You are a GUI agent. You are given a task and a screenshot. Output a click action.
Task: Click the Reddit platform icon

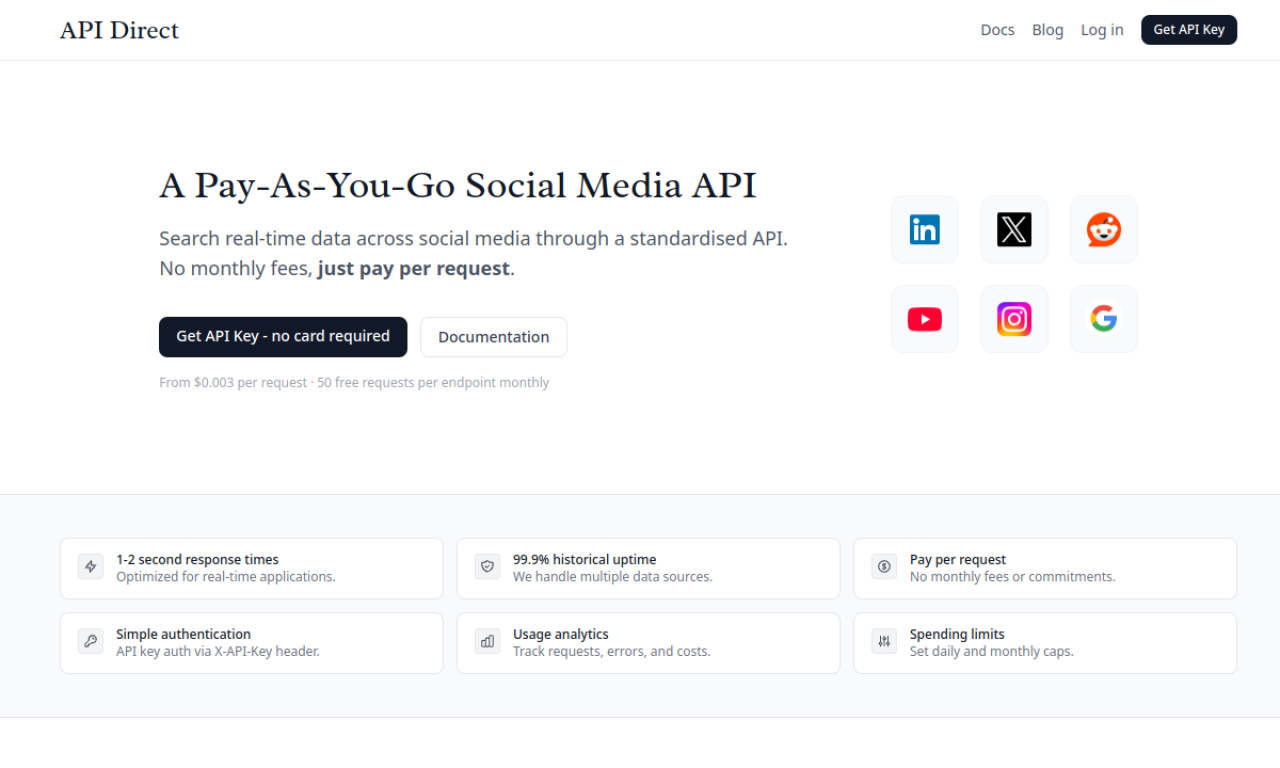coord(1103,229)
